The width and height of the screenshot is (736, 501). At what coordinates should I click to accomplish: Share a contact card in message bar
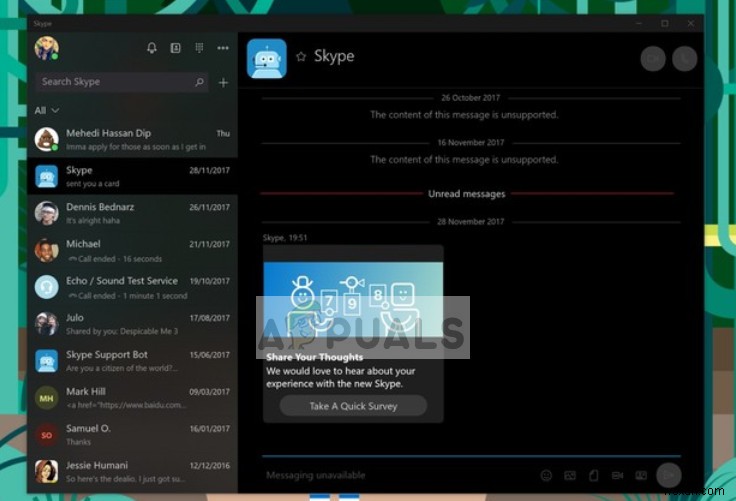point(641,475)
